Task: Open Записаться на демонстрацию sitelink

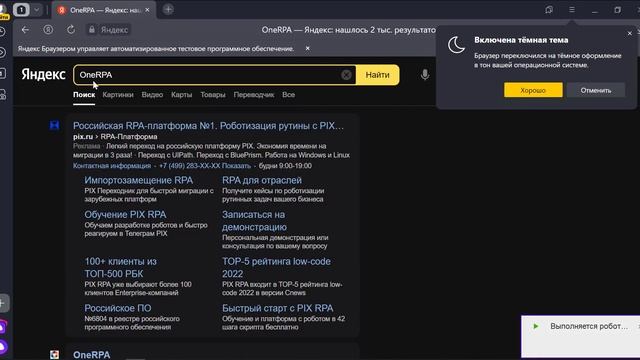Action: (254, 220)
